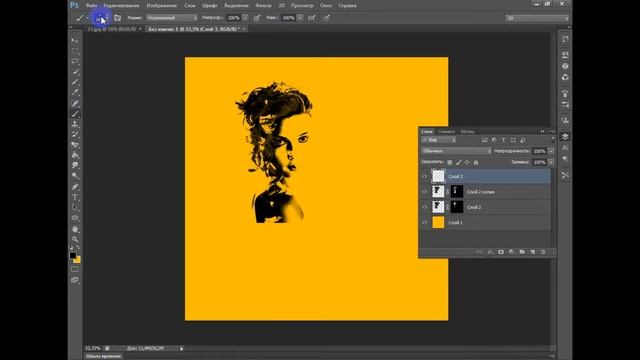The image size is (640, 360).
Task: Click the screen mode icon in toolbox
Action: point(75,280)
